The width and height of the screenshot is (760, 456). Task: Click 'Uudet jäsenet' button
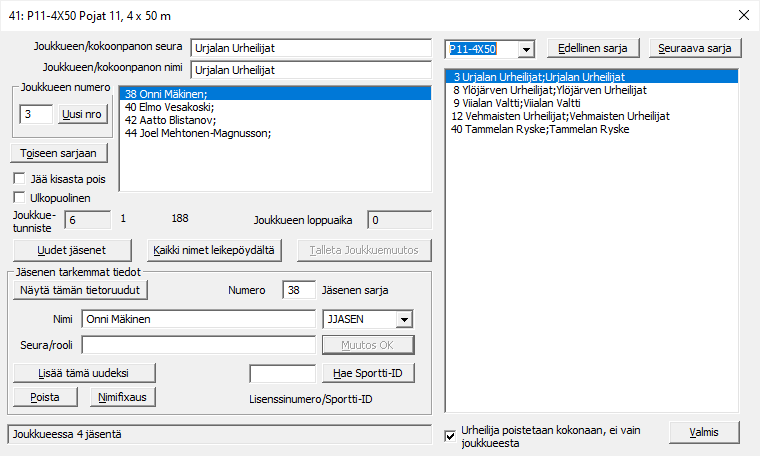click(x=71, y=250)
